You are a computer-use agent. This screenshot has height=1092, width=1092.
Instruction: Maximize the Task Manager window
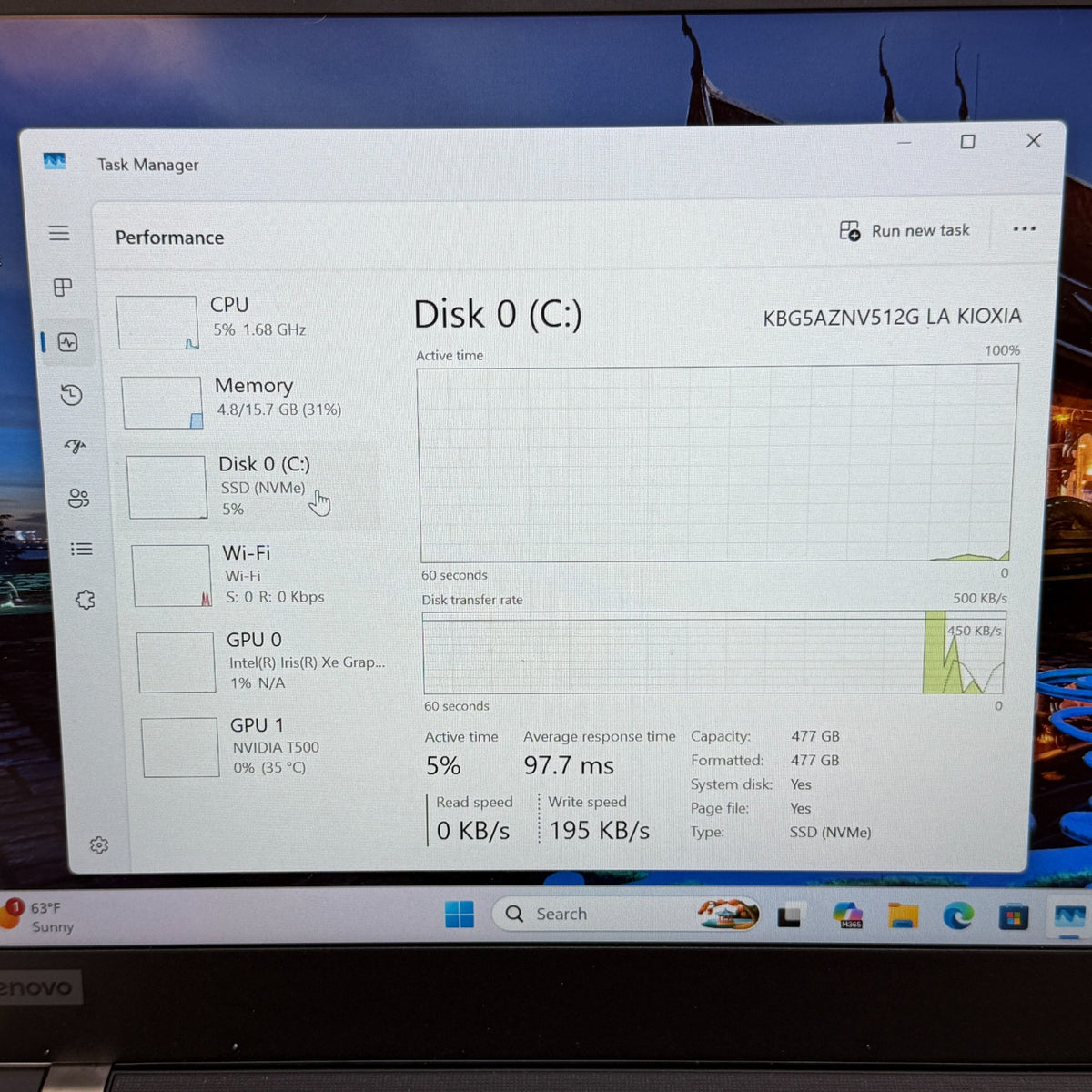[x=968, y=141]
